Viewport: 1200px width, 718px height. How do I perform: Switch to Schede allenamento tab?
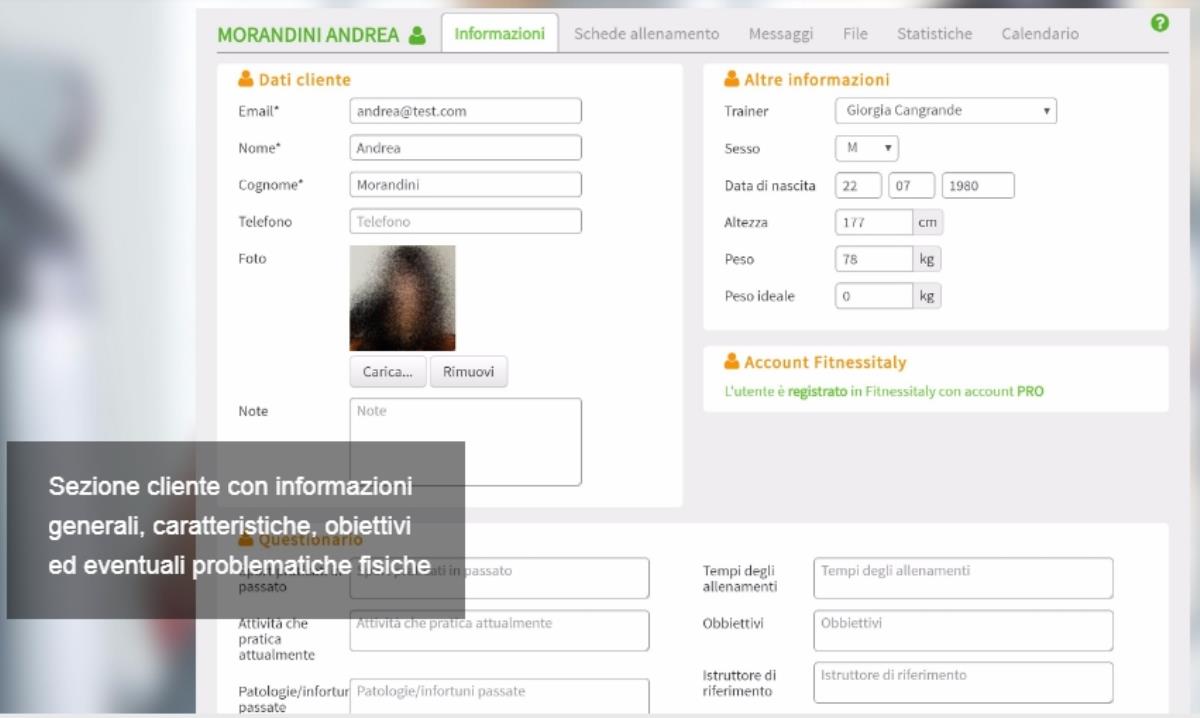(x=646, y=34)
